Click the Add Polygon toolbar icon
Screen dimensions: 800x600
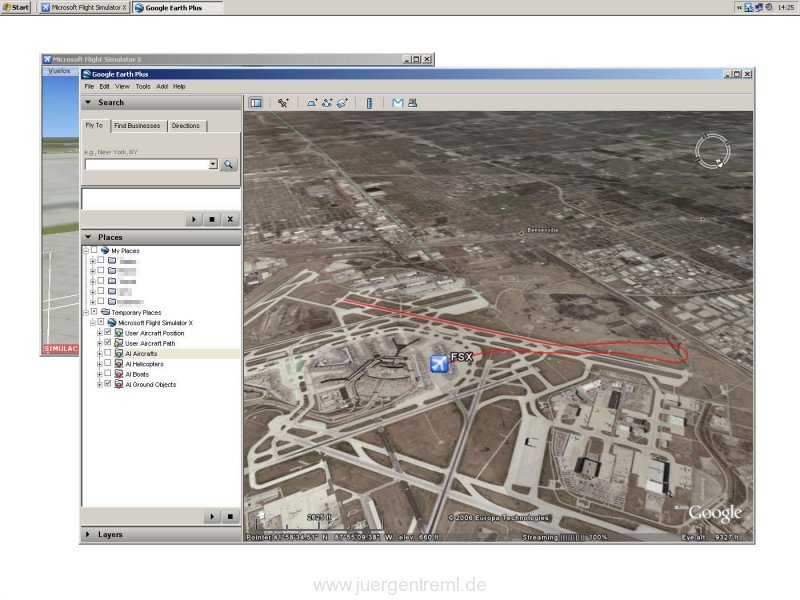[x=312, y=103]
